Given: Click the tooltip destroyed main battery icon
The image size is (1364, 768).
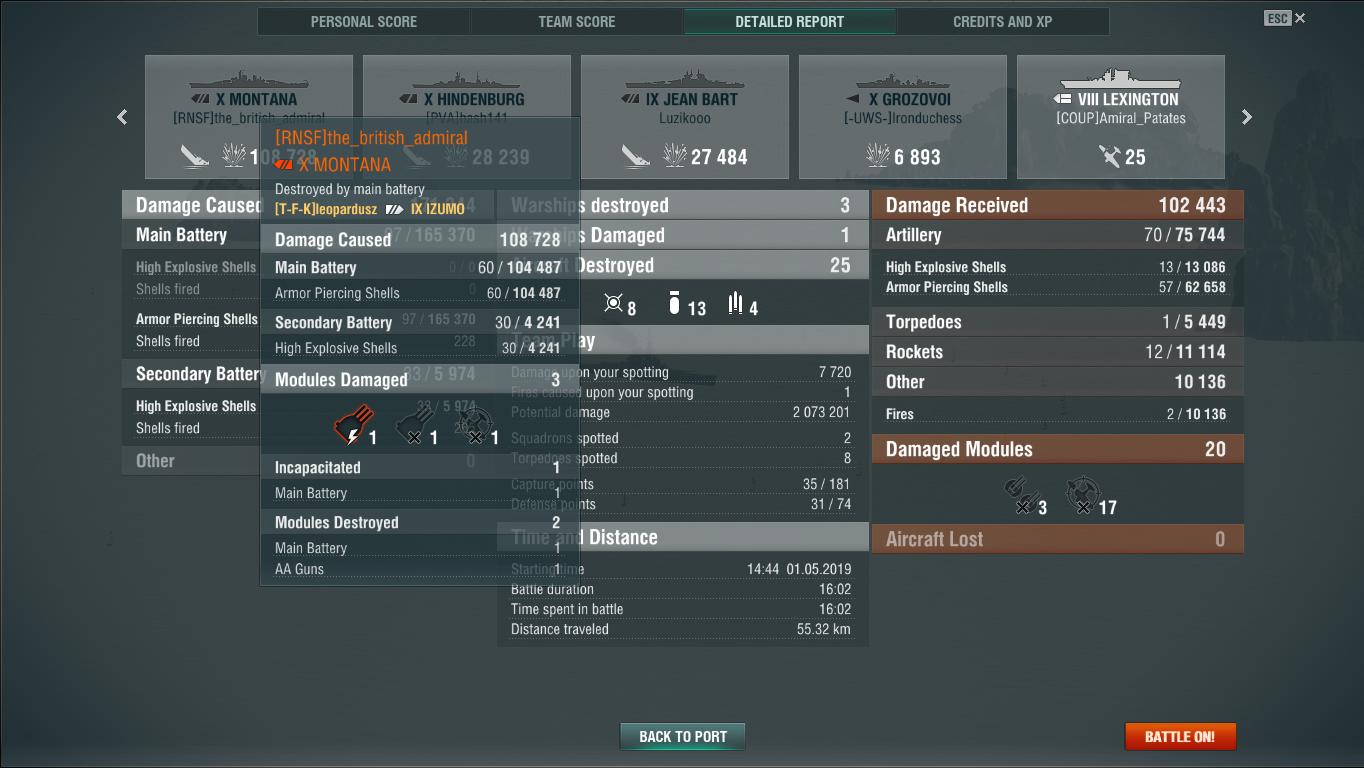Looking at the screenshot, I should point(414,427).
